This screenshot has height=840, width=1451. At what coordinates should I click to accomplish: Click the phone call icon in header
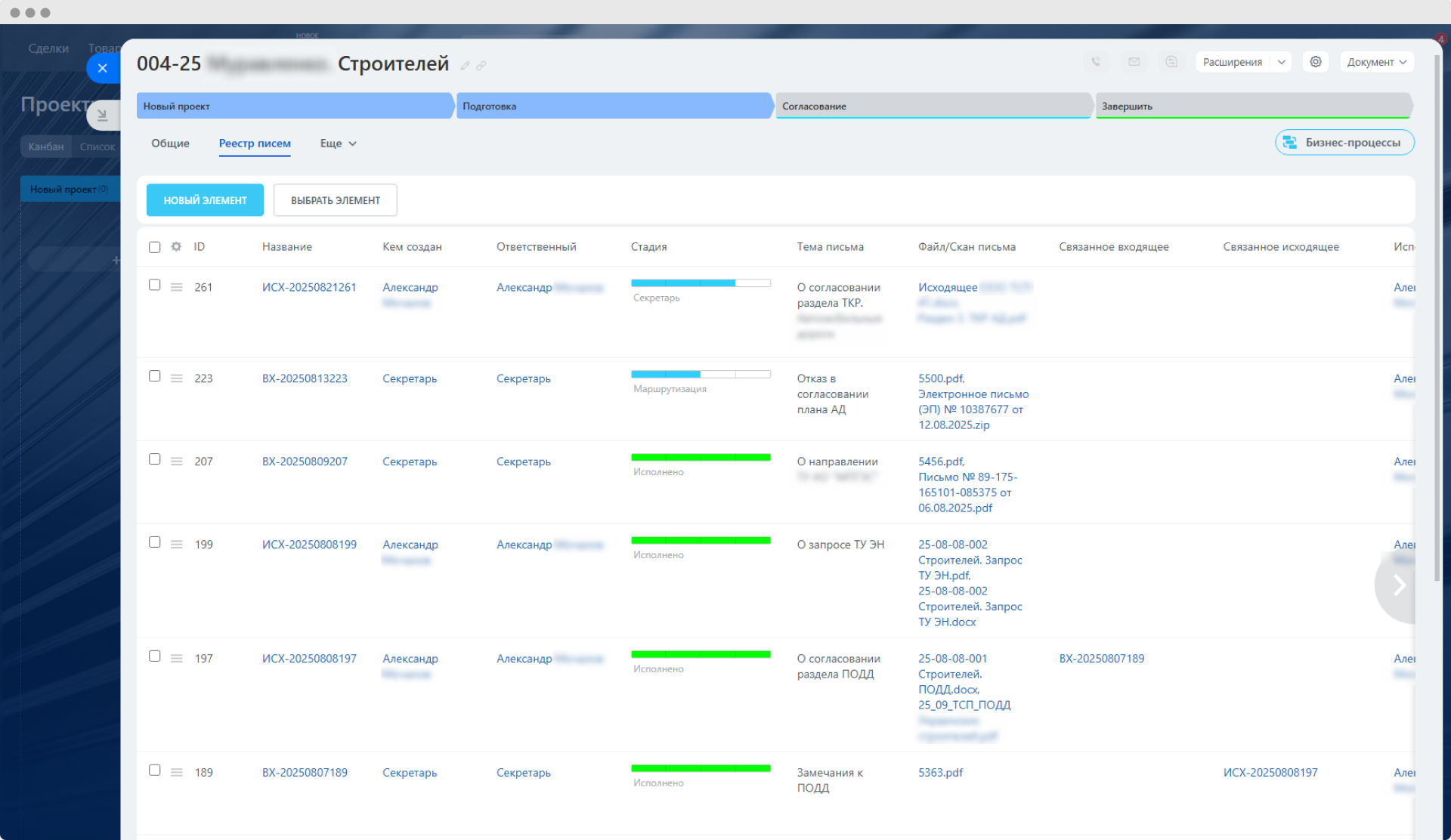(x=1096, y=62)
